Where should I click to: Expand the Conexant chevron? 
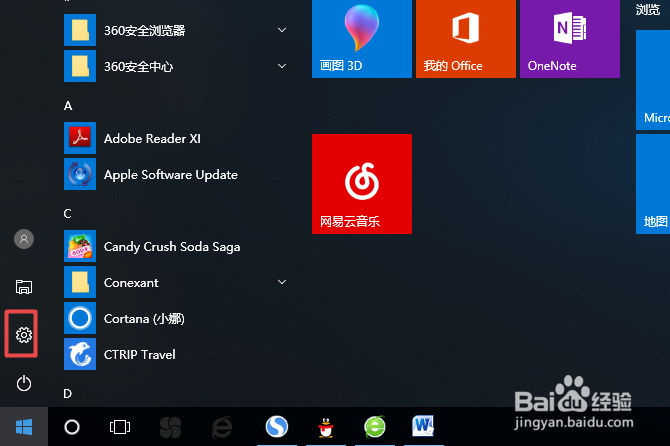[x=282, y=282]
